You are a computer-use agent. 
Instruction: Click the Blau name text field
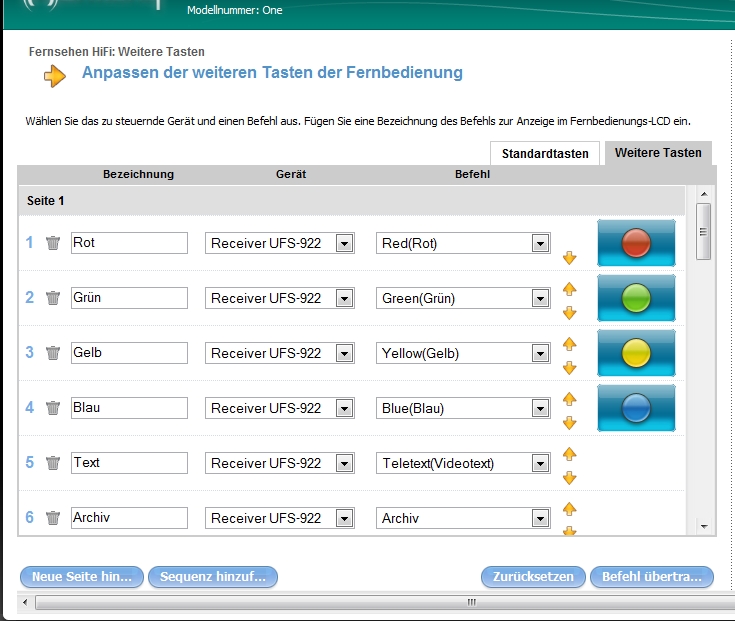click(129, 408)
